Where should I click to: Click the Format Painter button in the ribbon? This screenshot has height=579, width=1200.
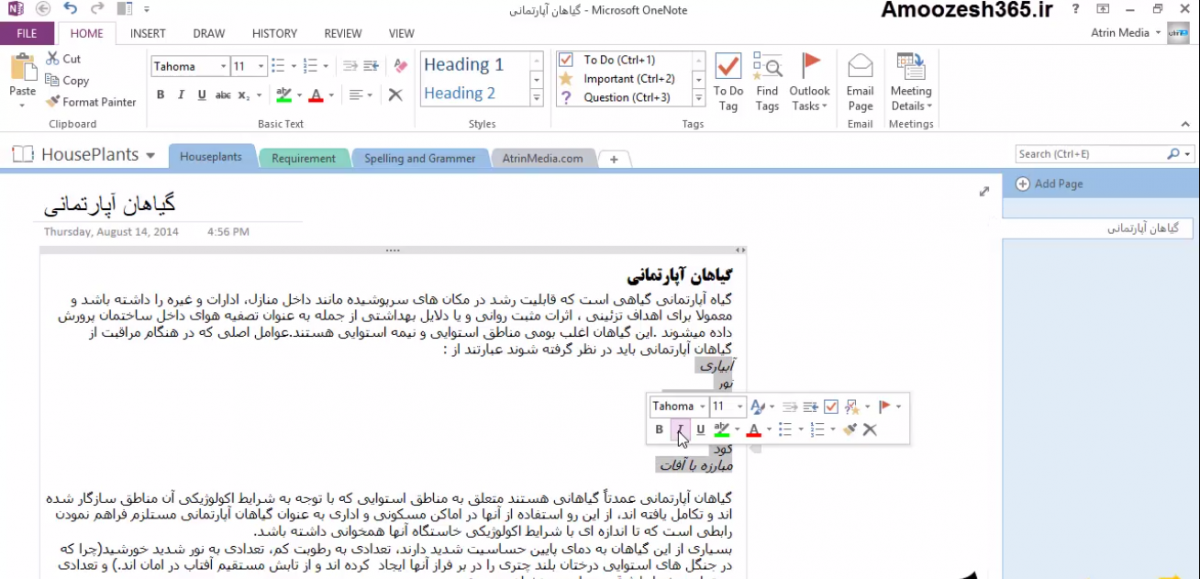click(91, 102)
